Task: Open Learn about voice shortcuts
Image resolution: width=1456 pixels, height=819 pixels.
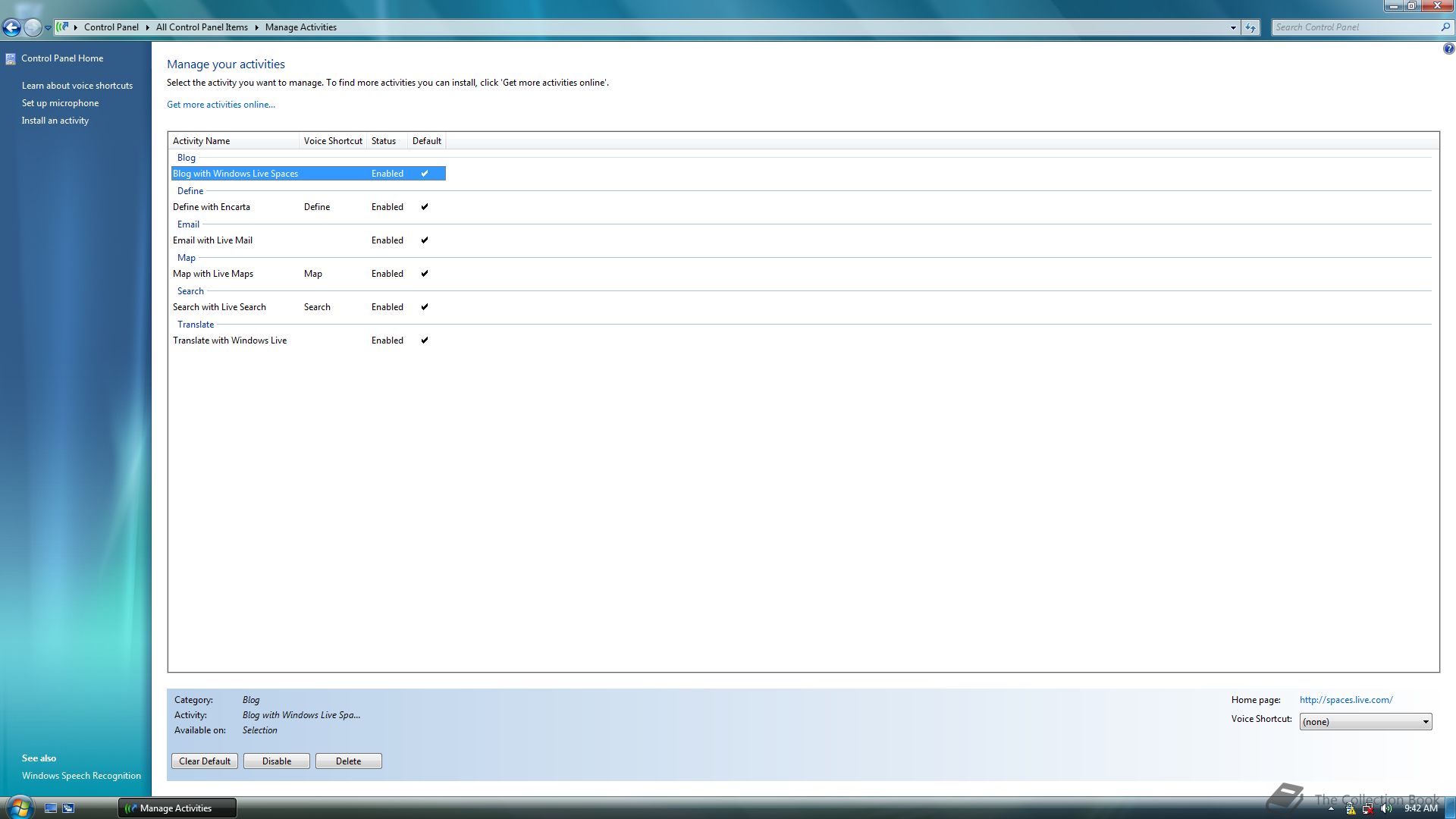Action: click(x=77, y=86)
